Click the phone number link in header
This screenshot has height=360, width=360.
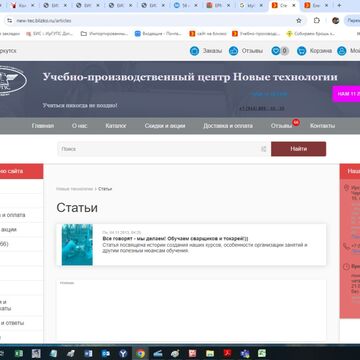262,108
